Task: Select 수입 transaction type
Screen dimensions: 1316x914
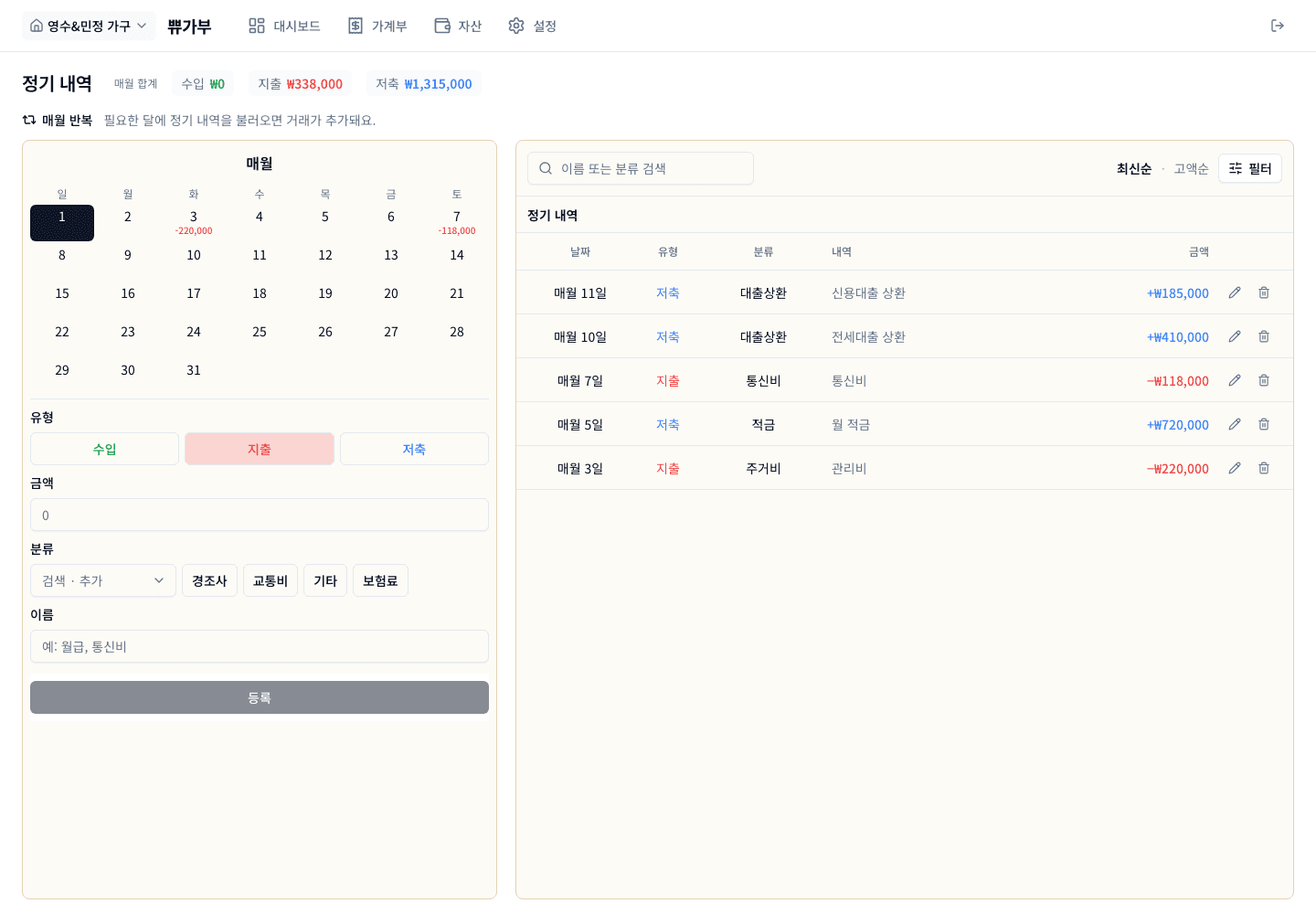Action: pyautogui.click(x=104, y=449)
